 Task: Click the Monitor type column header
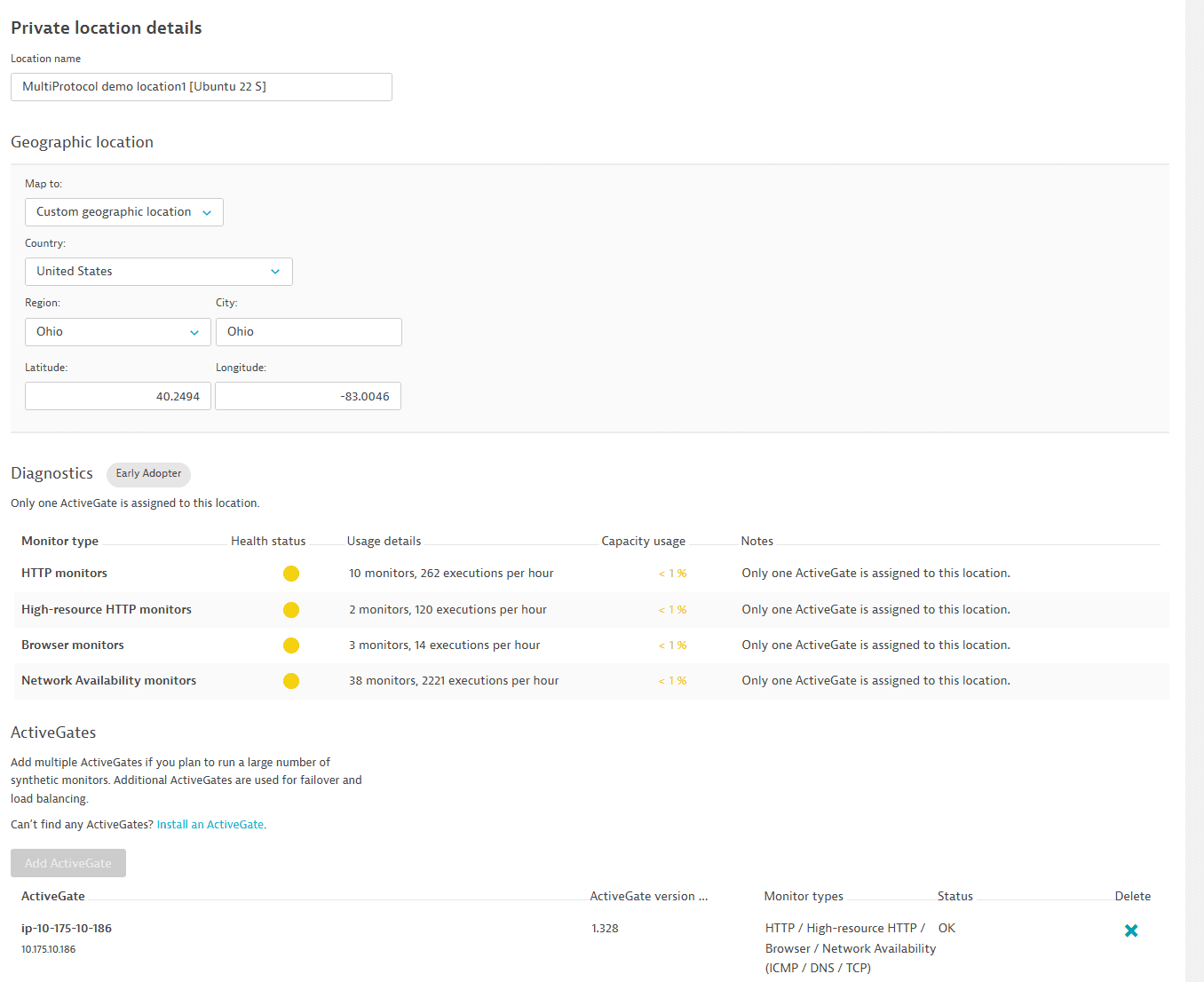tap(59, 541)
